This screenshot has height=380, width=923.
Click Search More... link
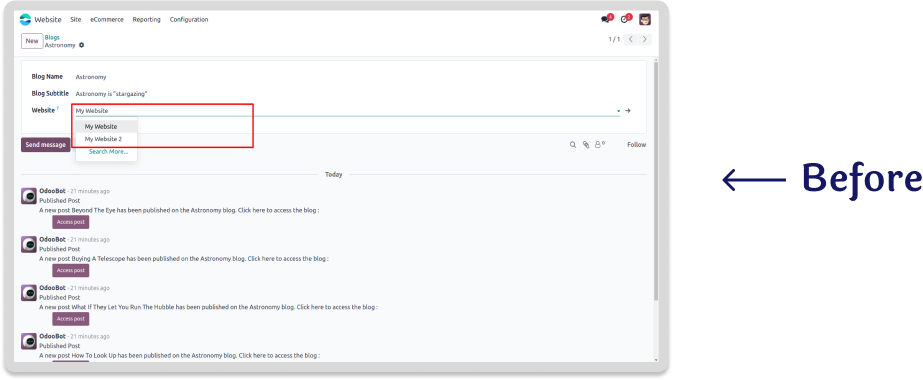108,152
